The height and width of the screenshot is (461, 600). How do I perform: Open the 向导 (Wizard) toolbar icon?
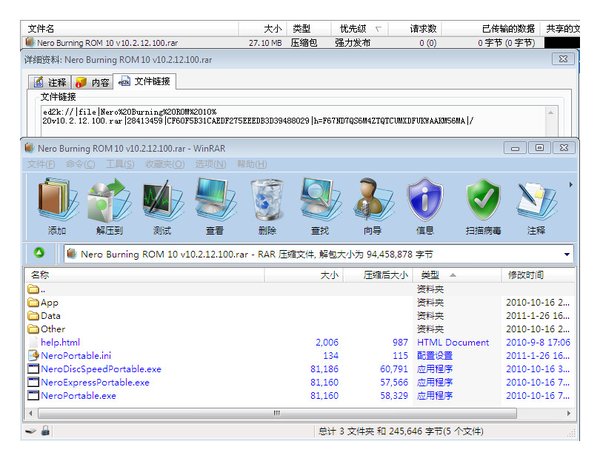[x=372, y=200]
